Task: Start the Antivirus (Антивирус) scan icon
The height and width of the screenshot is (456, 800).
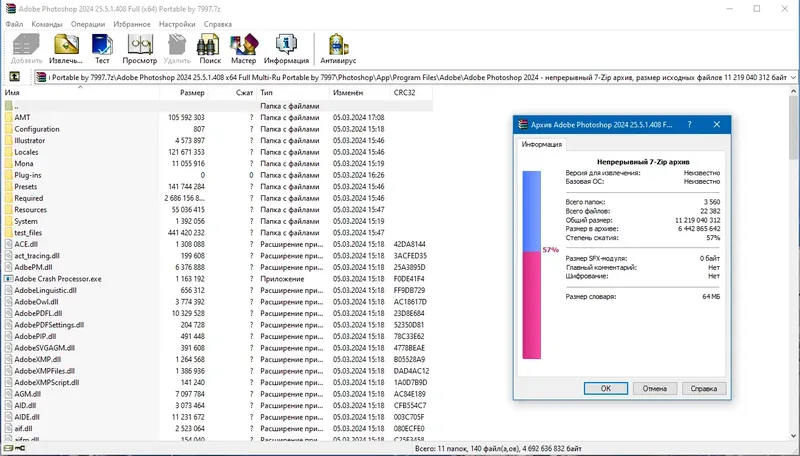Action: 338,49
